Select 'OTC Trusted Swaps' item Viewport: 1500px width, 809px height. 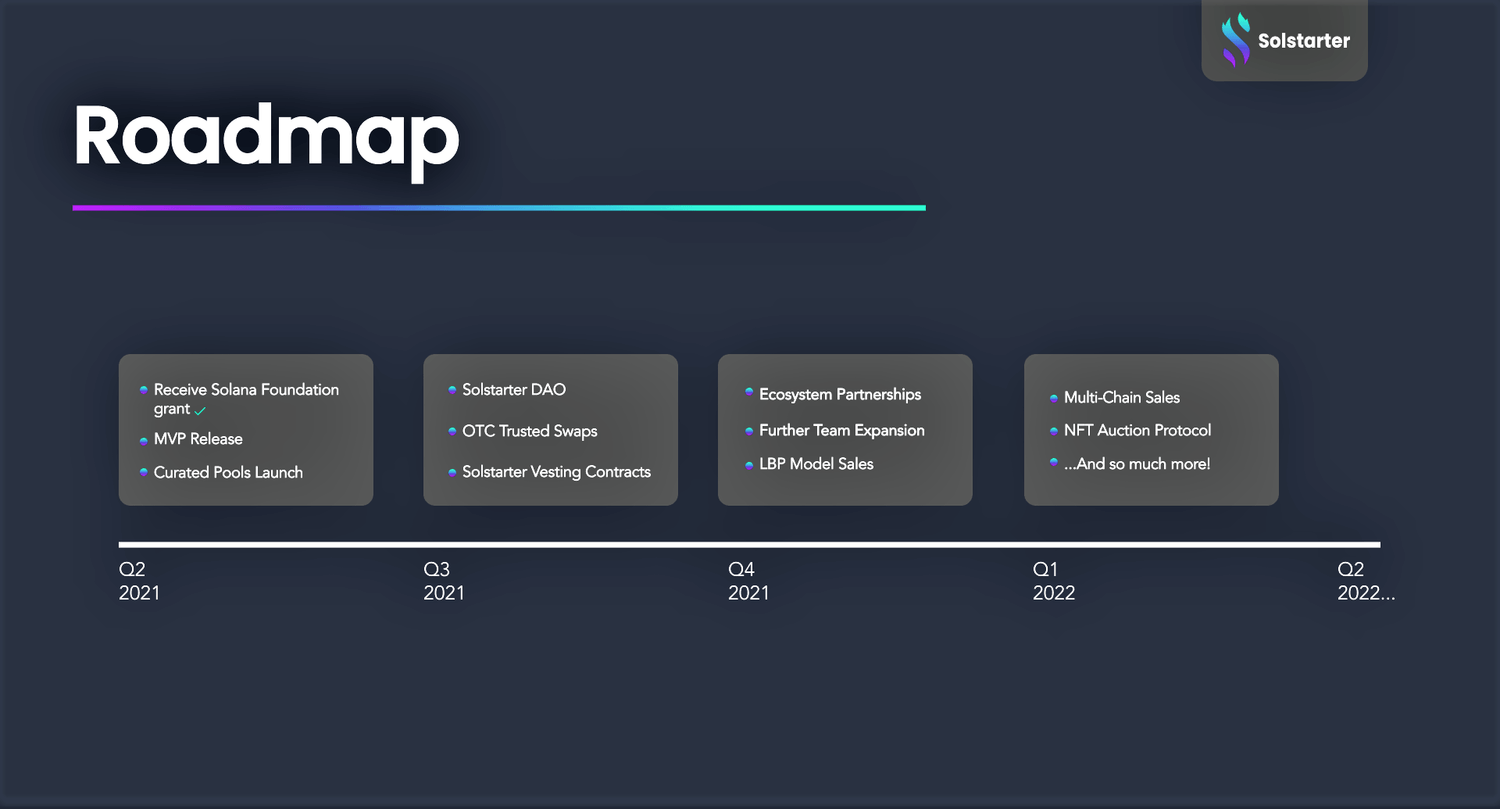(x=530, y=431)
